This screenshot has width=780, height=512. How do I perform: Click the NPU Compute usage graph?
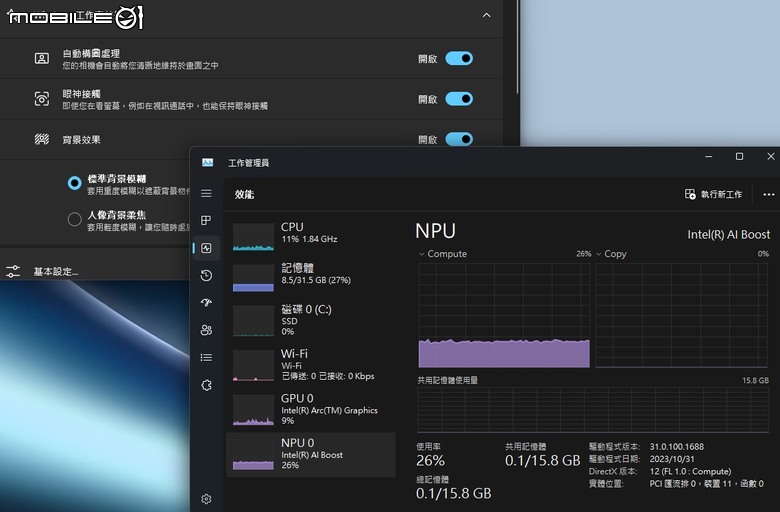[x=504, y=315]
